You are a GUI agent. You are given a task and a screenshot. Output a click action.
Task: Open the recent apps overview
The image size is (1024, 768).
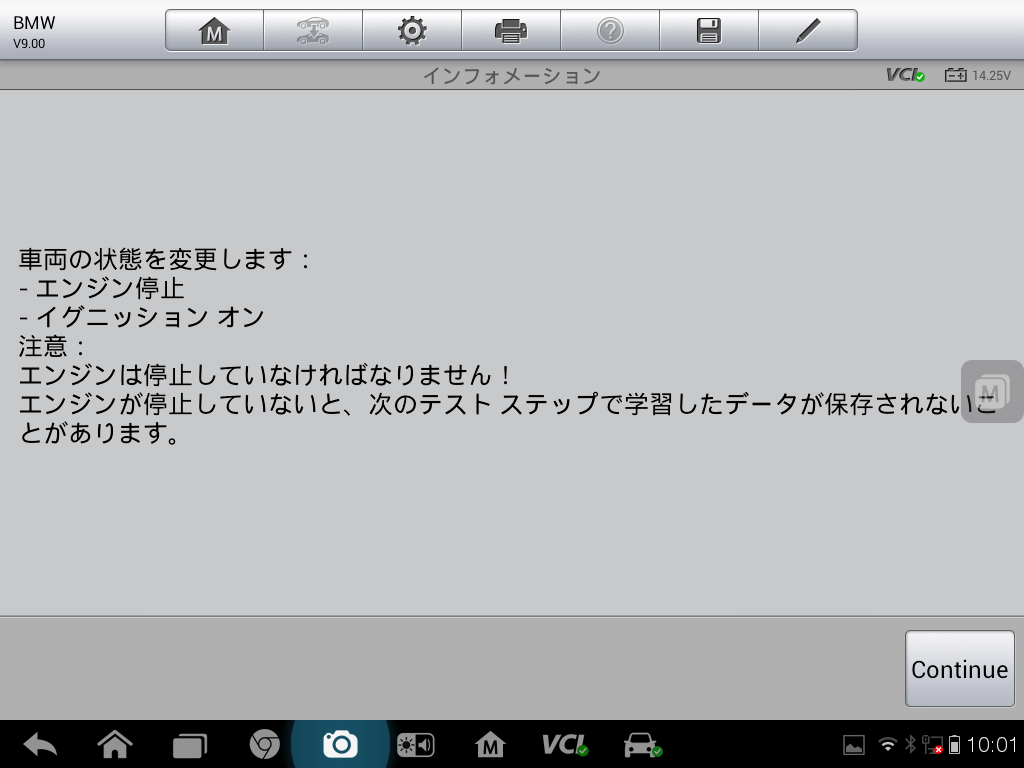(x=189, y=744)
